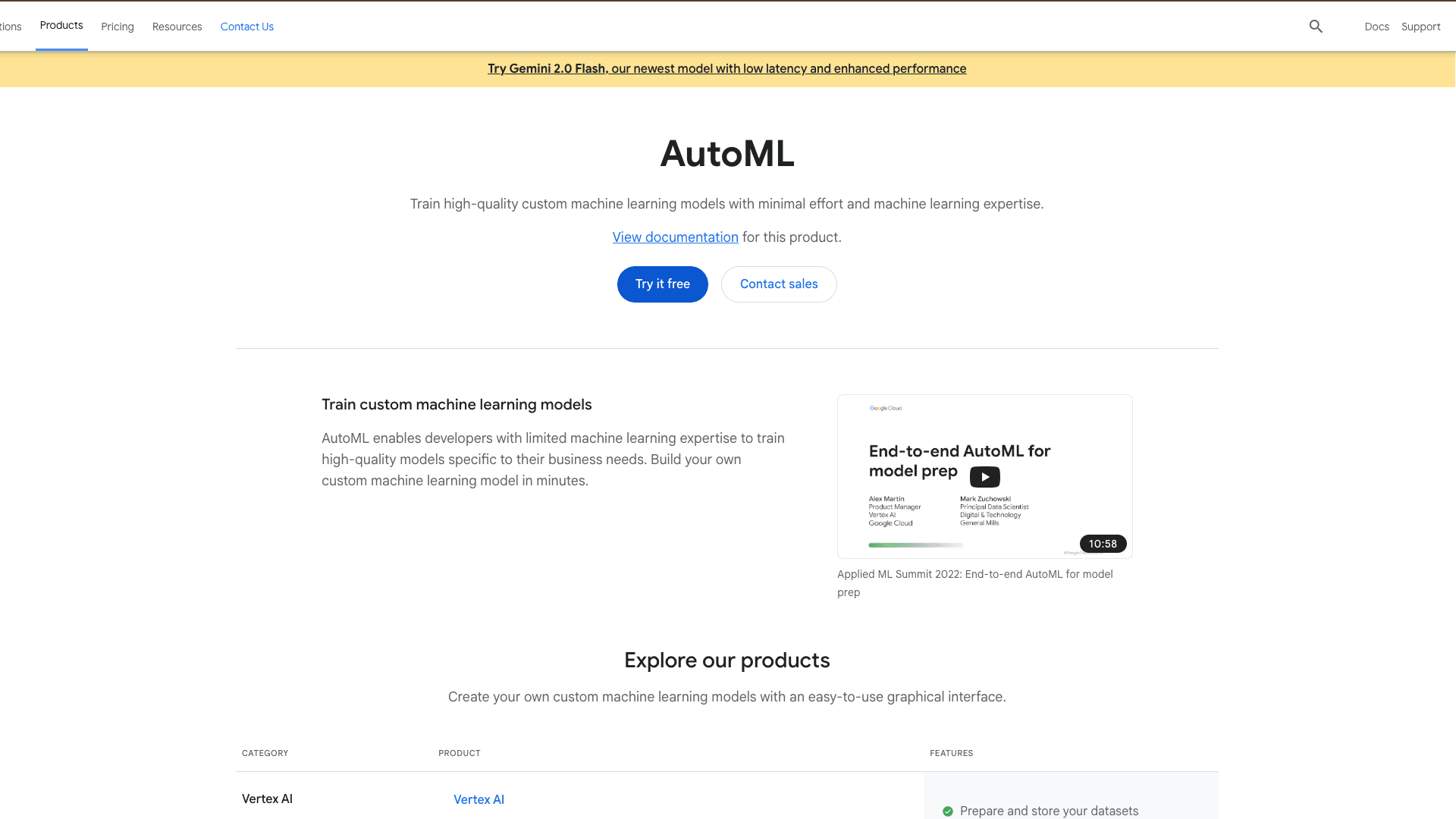The width and height of the screenshot is (1456, 819).
Task: Click the green checkmark next to dataset feature
Action: click(x=947, y=811)
